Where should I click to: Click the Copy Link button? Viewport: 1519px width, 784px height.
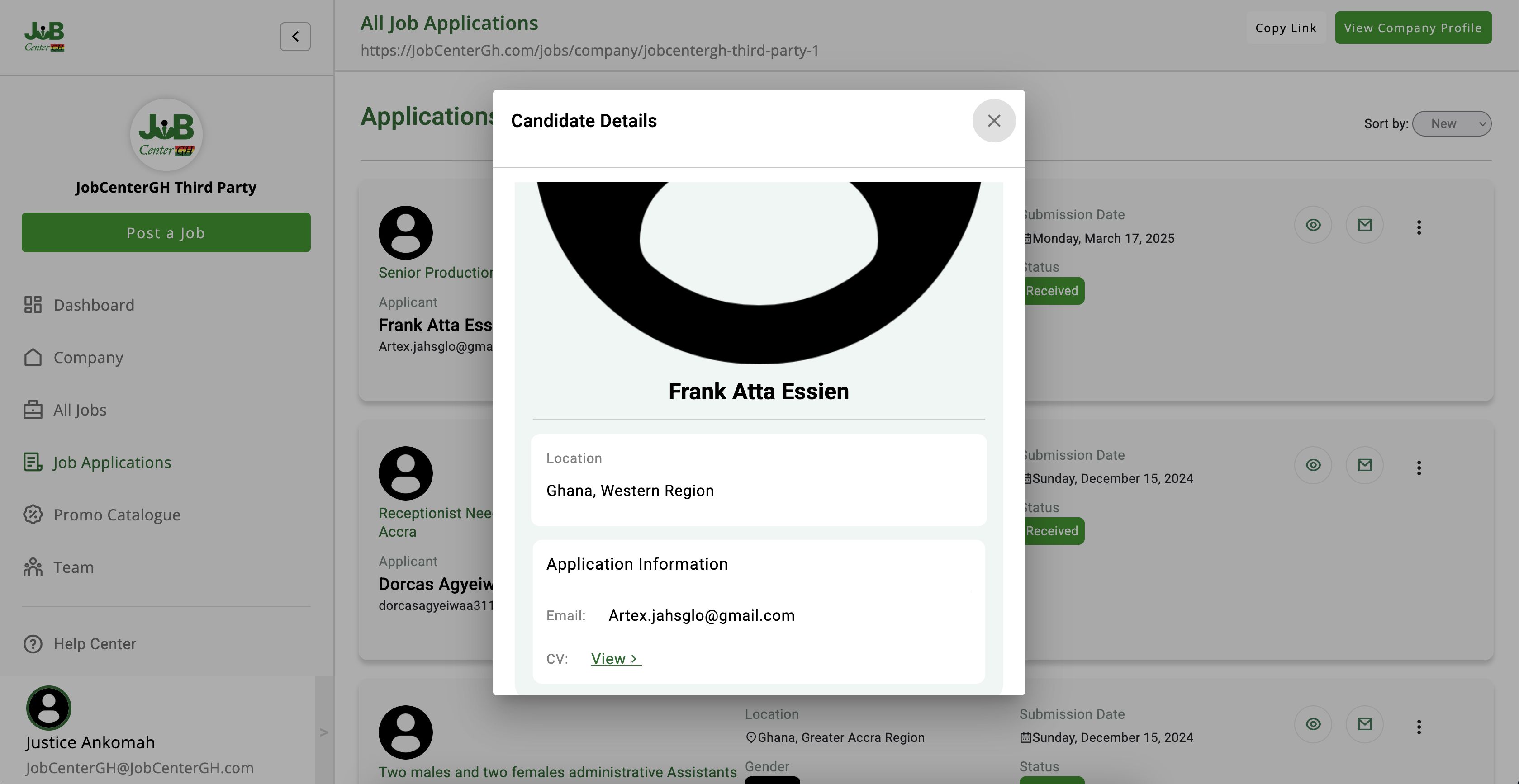1286,28
